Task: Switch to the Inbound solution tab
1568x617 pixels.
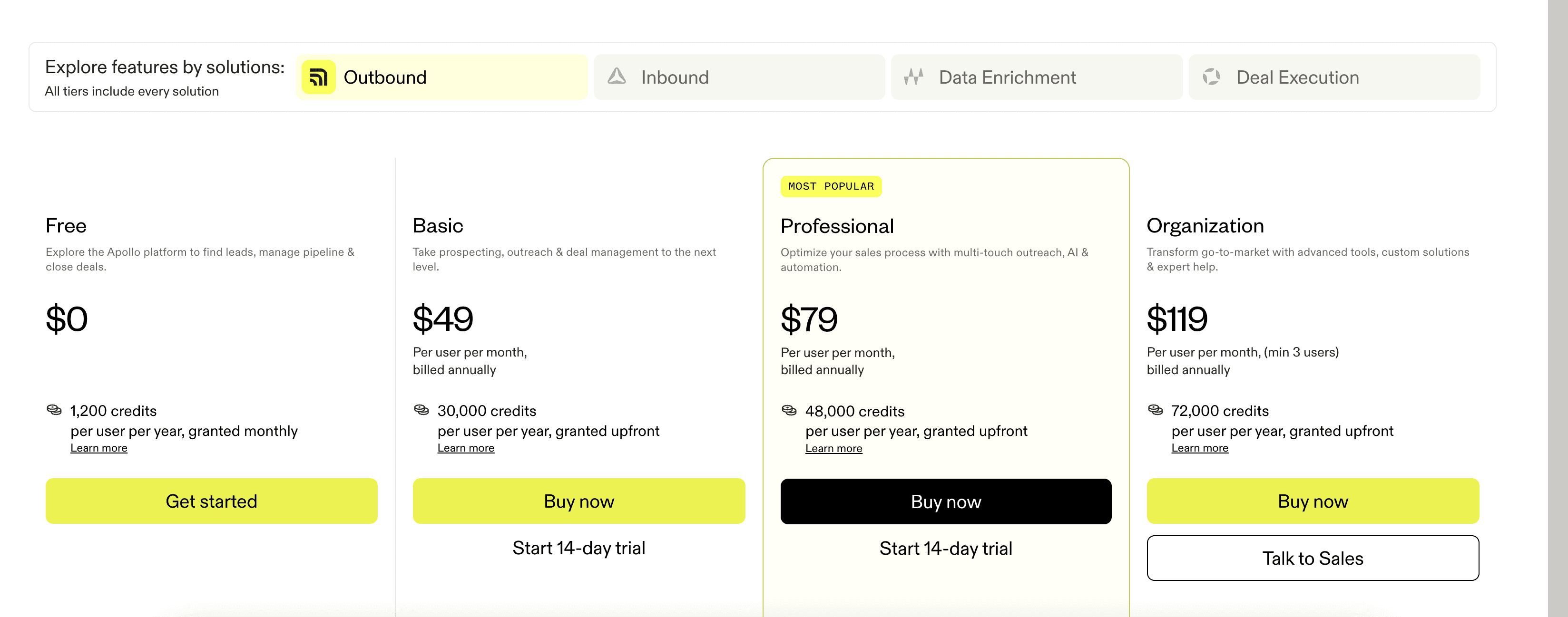Action: (738, 77)
